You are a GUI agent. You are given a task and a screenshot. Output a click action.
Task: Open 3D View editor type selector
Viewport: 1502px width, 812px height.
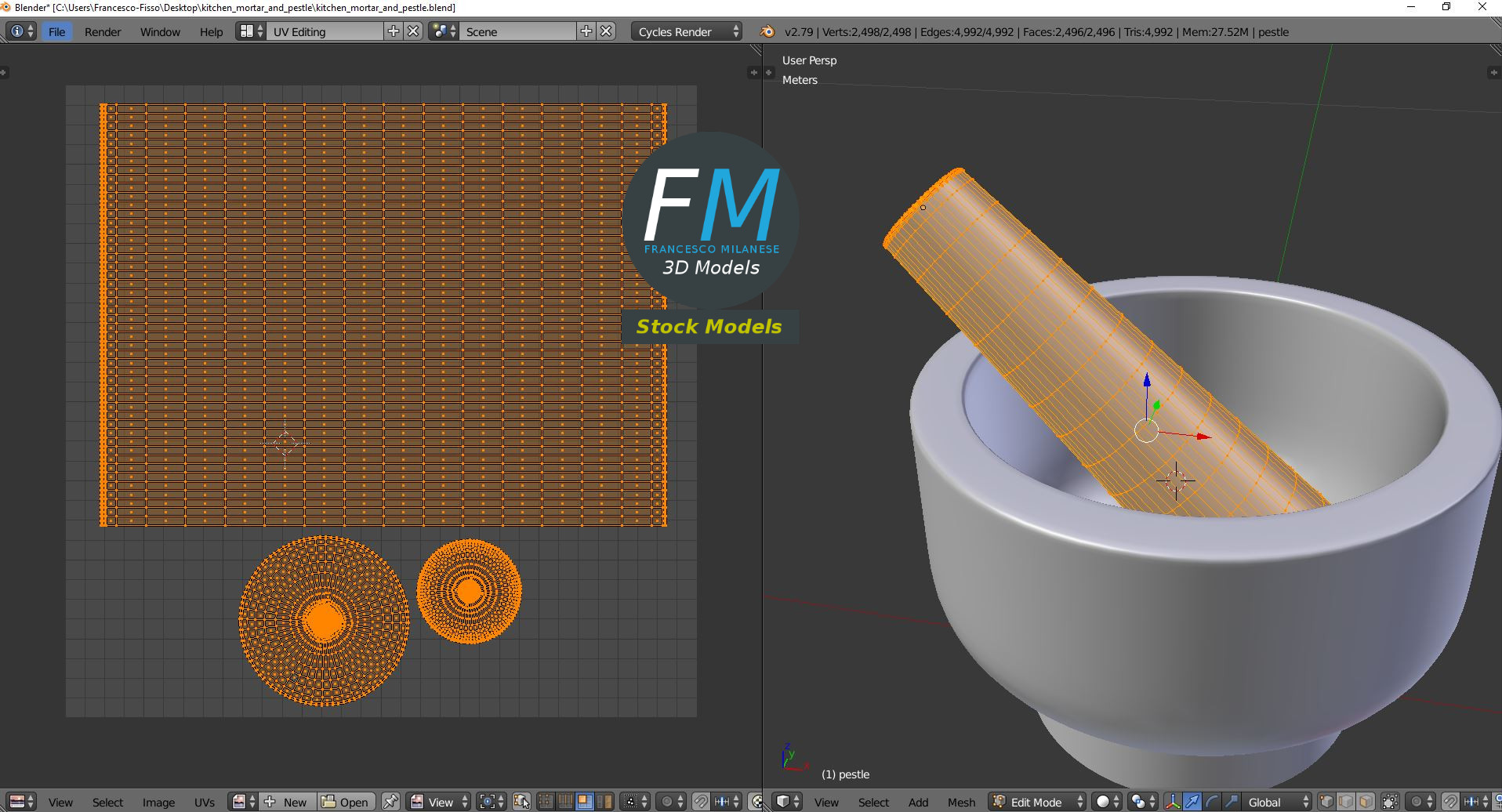click(x=788, y=802)
